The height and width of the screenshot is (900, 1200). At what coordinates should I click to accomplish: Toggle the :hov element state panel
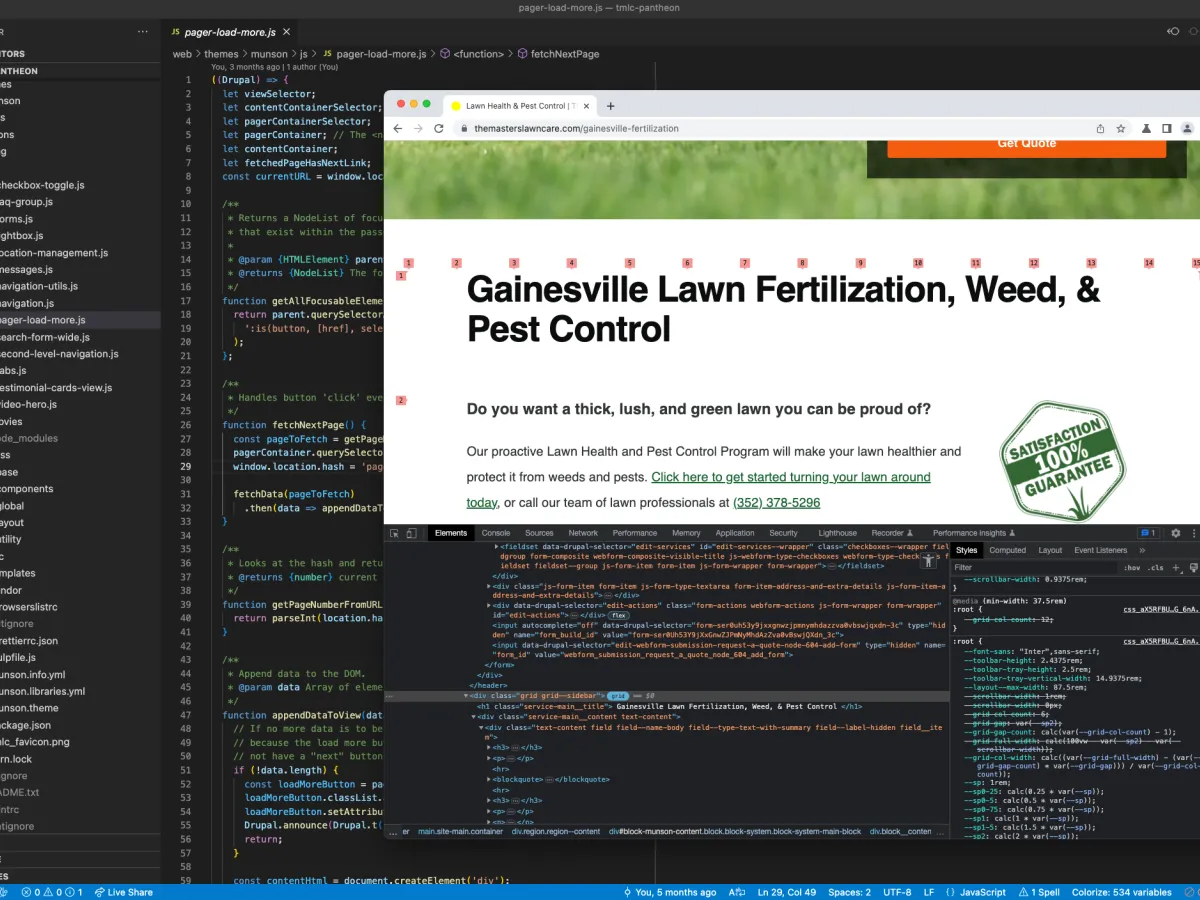point(1132,567)
